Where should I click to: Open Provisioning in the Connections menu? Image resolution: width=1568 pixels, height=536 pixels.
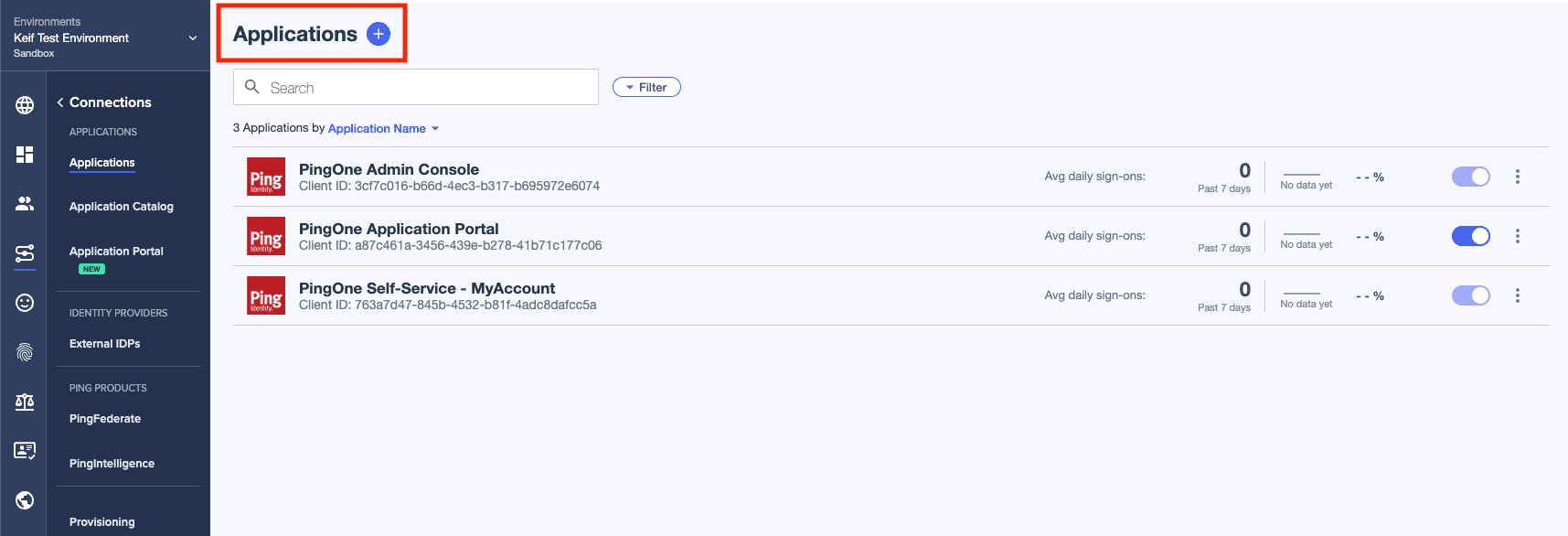pos(102,522)
